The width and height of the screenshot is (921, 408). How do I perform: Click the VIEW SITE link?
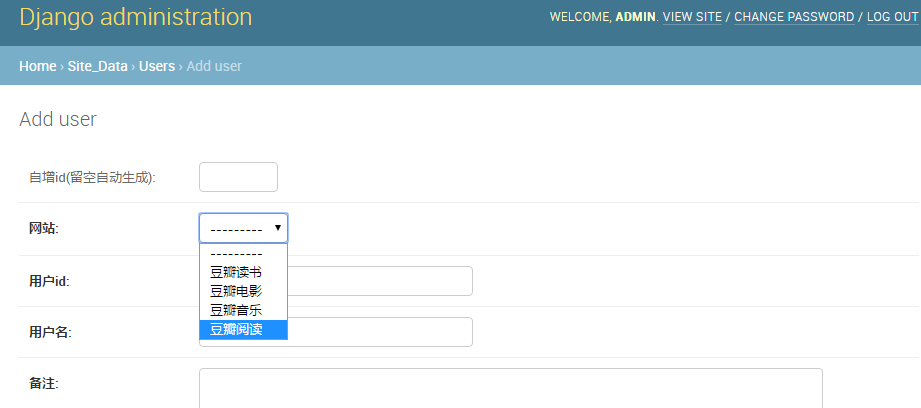[692, 17]
